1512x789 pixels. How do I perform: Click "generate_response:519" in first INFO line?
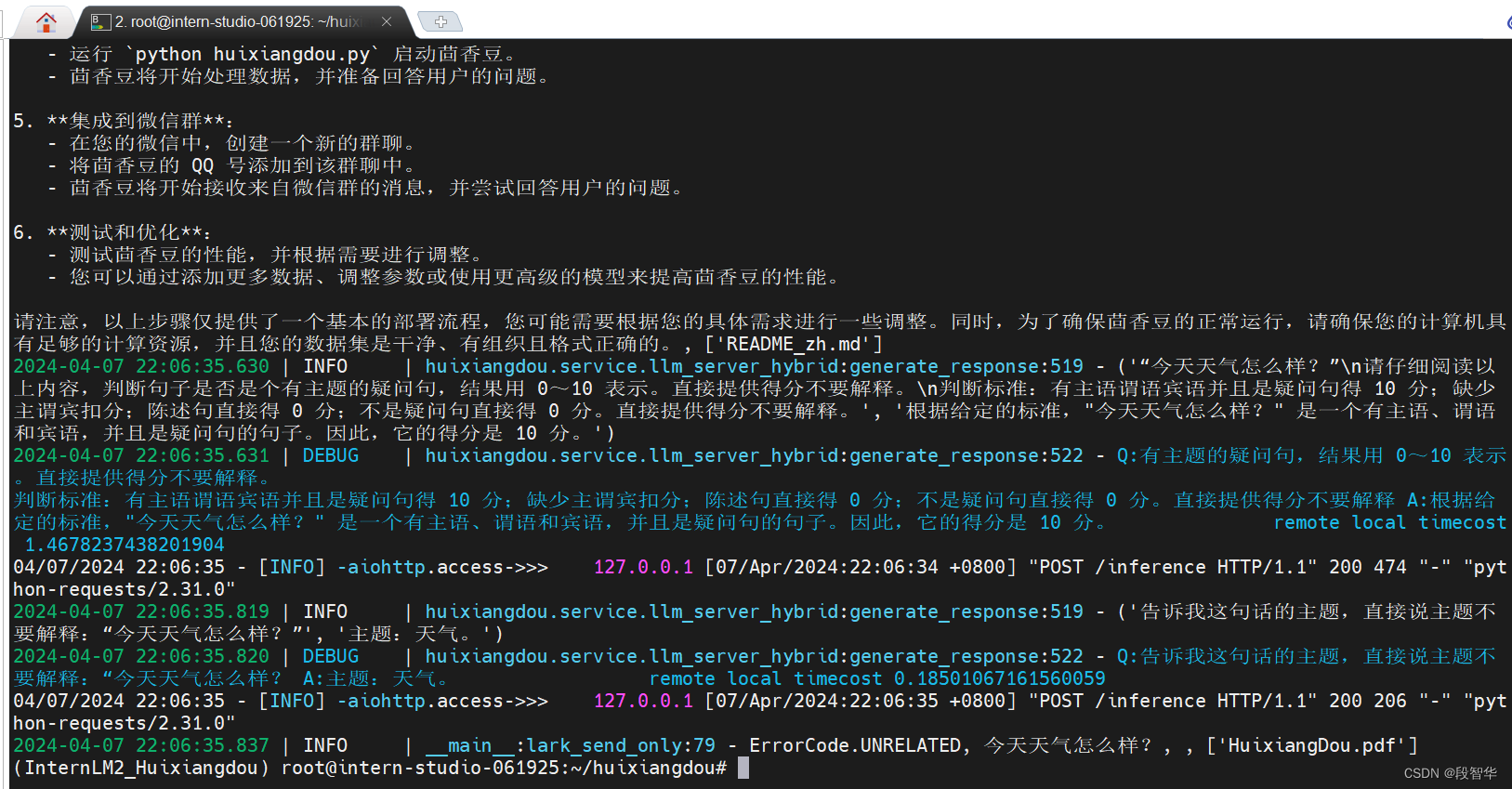pyautogui.click(x=966, y=366)
